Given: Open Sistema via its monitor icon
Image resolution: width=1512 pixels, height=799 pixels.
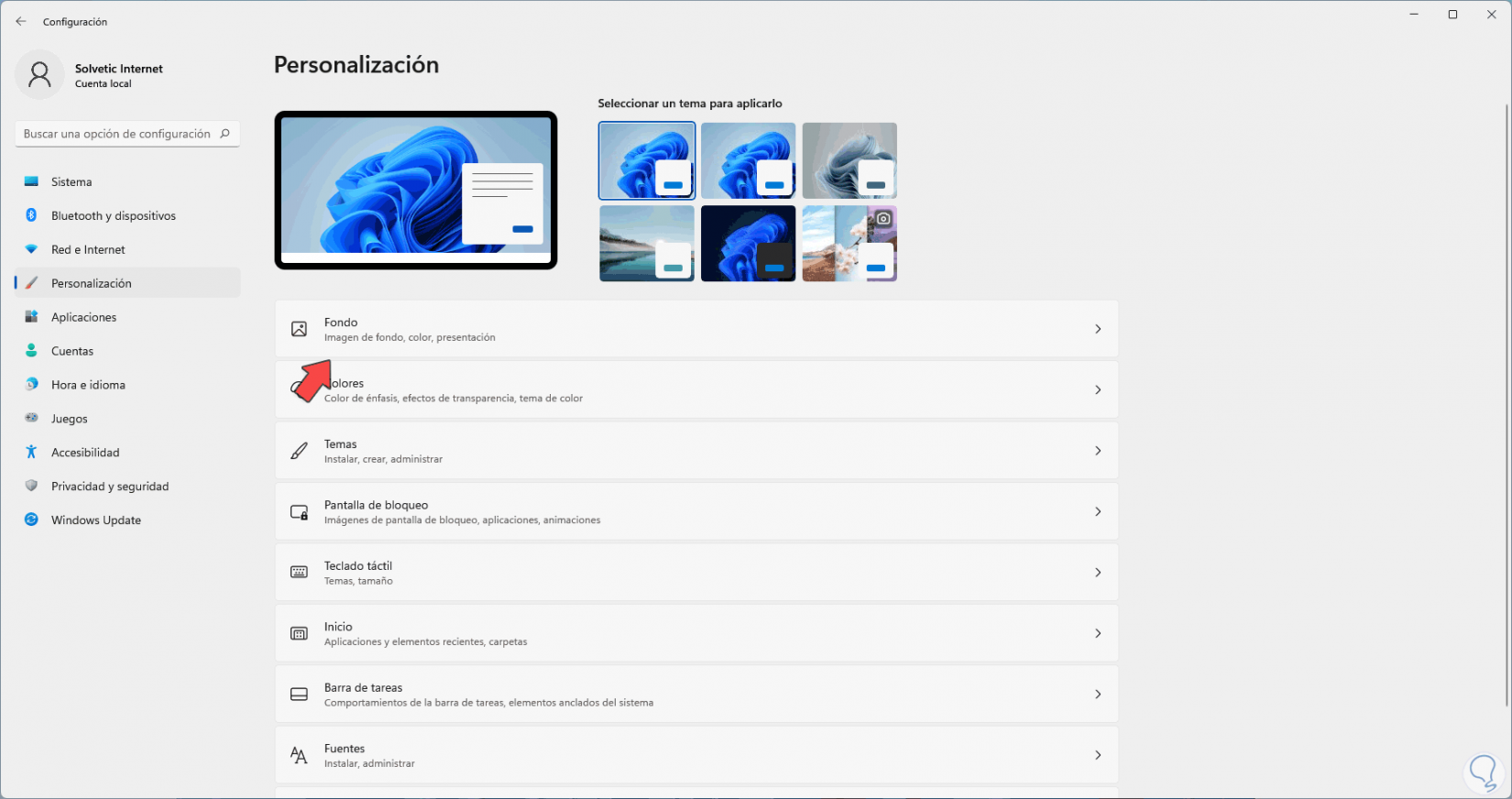Looking at the screenshot, I should click(x=31, y=181).
